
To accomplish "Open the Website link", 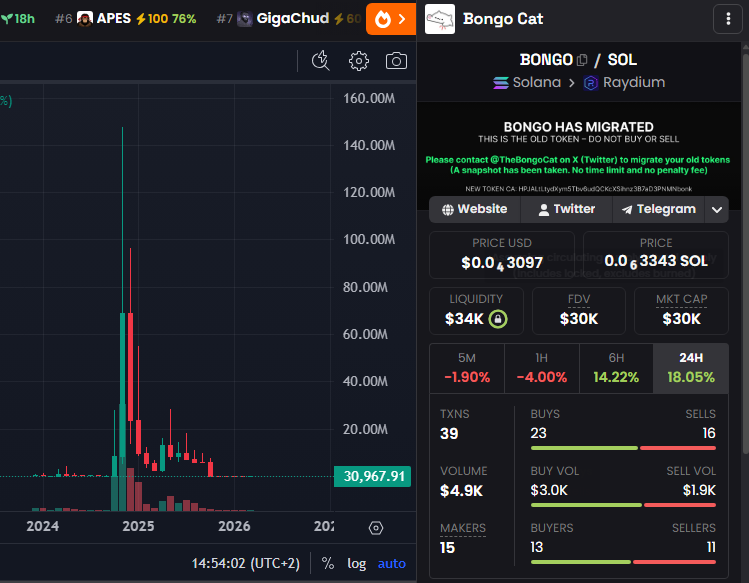I will (475, 209).
